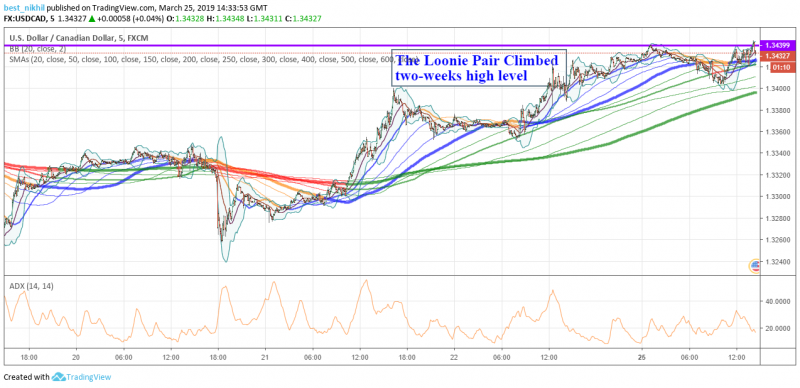The height and width of the screenshot is (388, 800).
Task: Click the 1.32600 price axis label
Action: [777, 240]
